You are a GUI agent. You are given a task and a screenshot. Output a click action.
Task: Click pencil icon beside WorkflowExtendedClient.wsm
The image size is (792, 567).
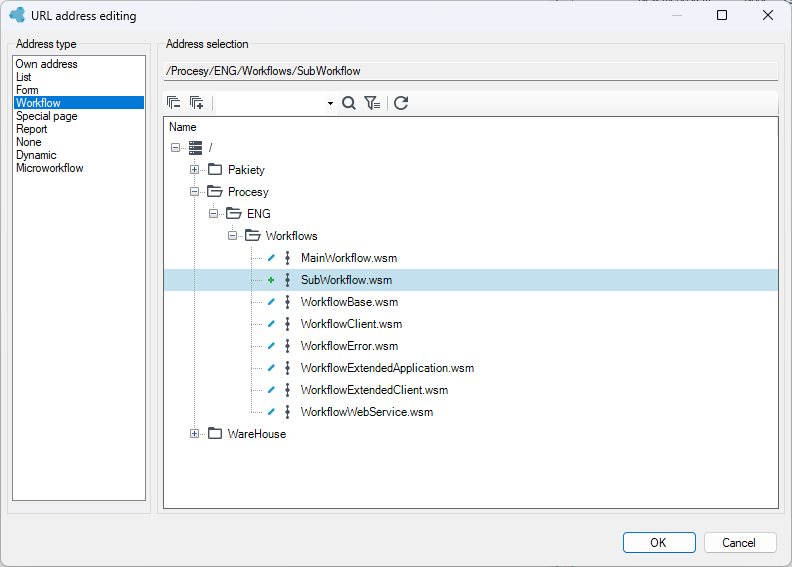(x=271, y=390)
